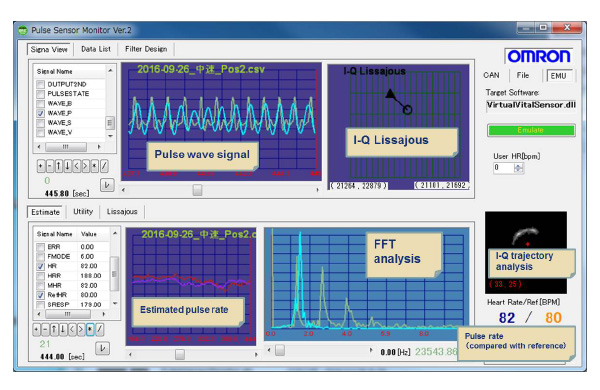
Task: Open the Utility tab
Action: click(83, 212)
